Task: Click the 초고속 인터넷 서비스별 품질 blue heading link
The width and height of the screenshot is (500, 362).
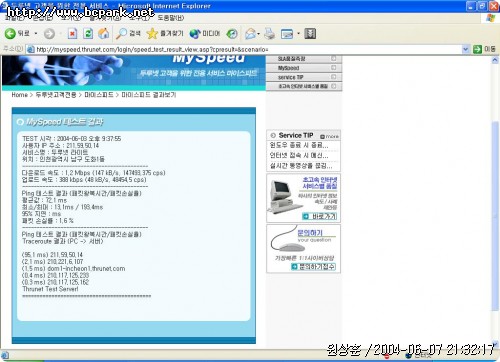Action: [x=320, y=183]
